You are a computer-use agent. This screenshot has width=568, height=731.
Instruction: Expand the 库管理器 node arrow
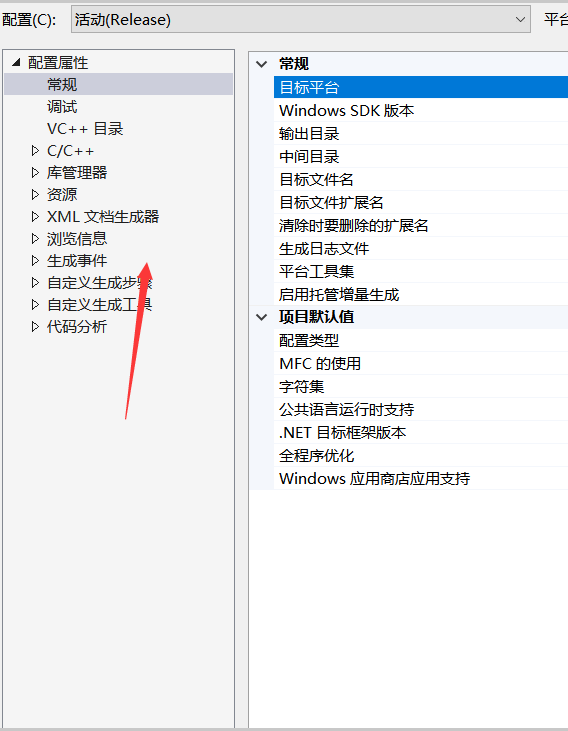pos(35,172)
